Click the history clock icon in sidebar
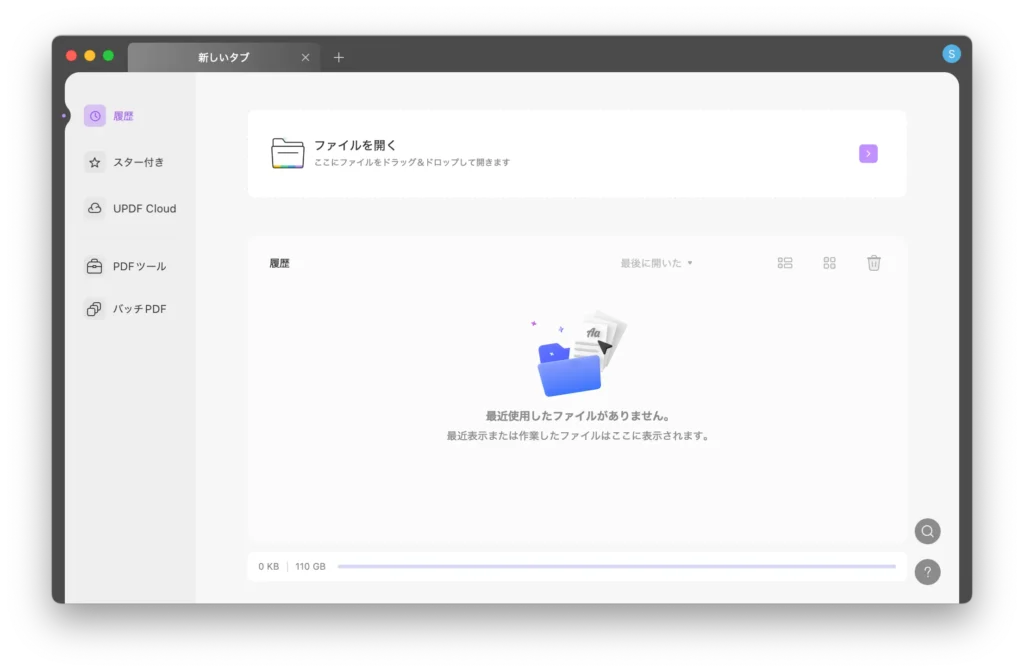 (x=95, y=116)
